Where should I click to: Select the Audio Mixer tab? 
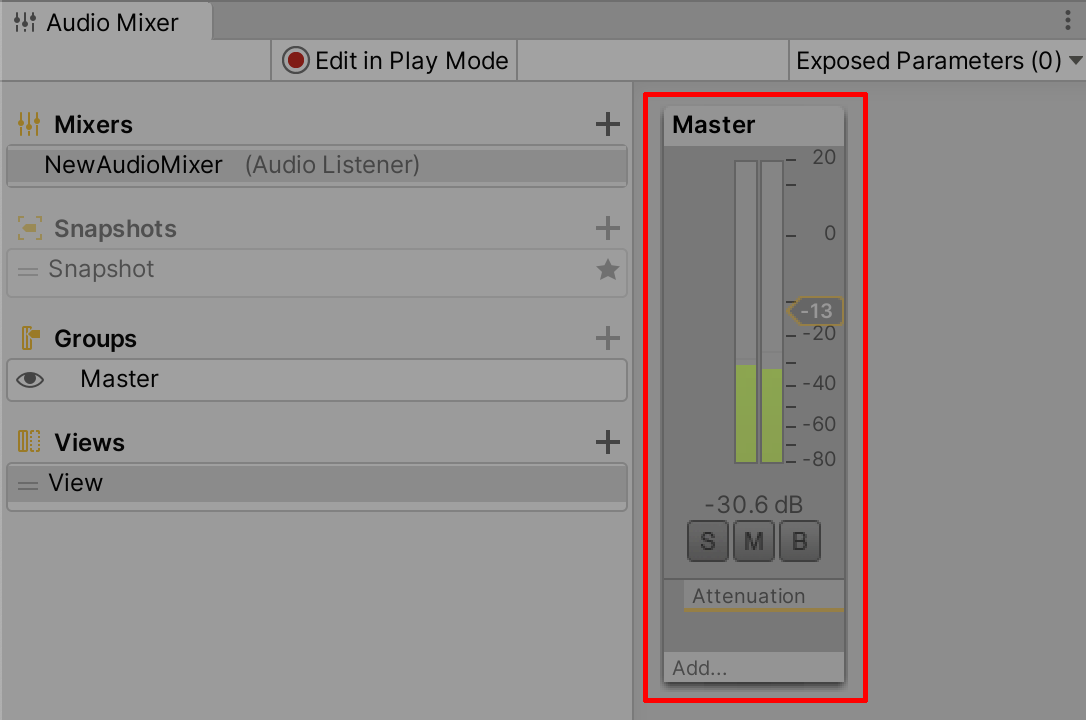106,22
